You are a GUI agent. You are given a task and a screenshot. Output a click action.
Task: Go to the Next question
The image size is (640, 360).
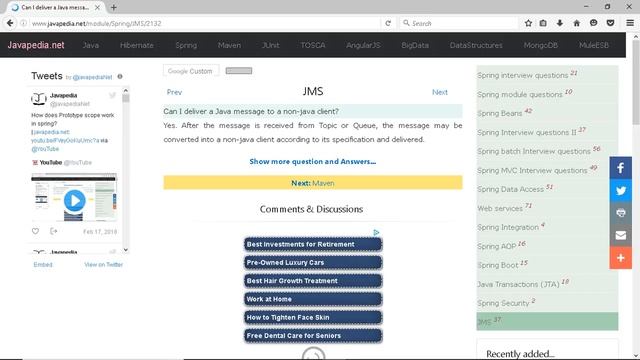click(x=440, y=92)
